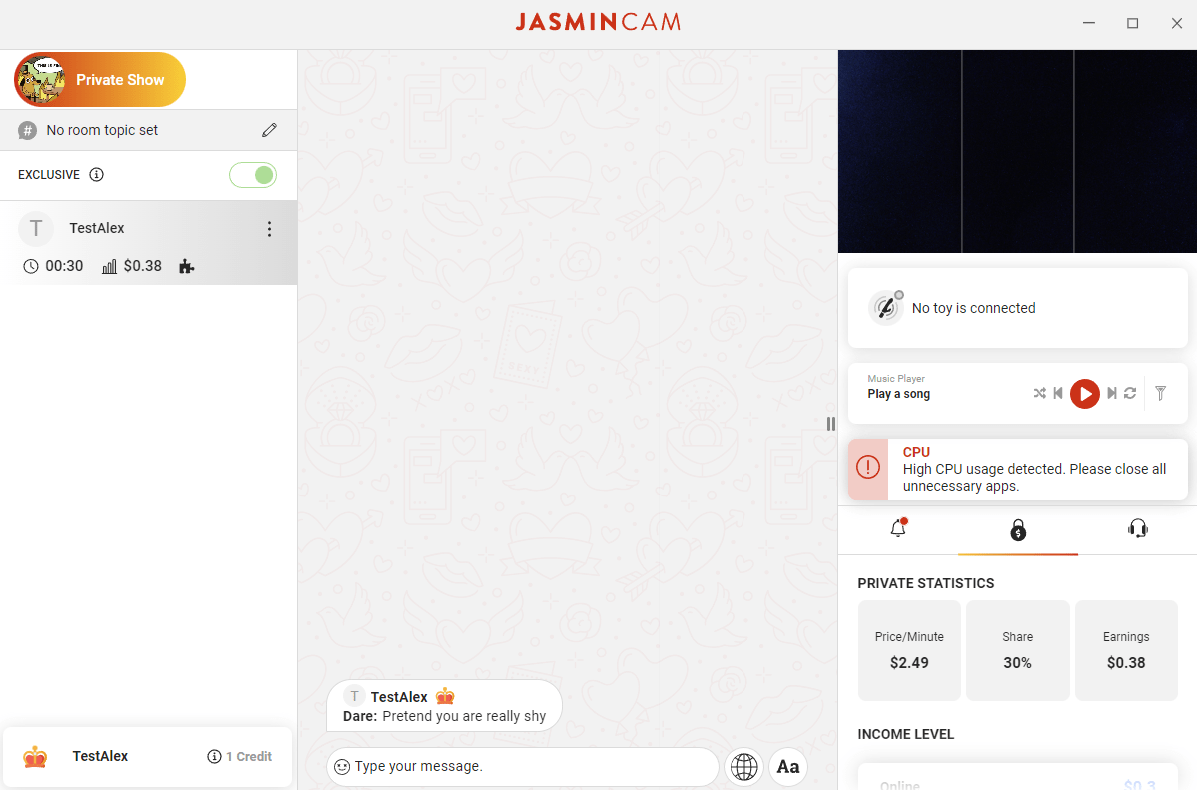
Task: Click the Earnings $0.38 card
Action: click(1126, 650)
